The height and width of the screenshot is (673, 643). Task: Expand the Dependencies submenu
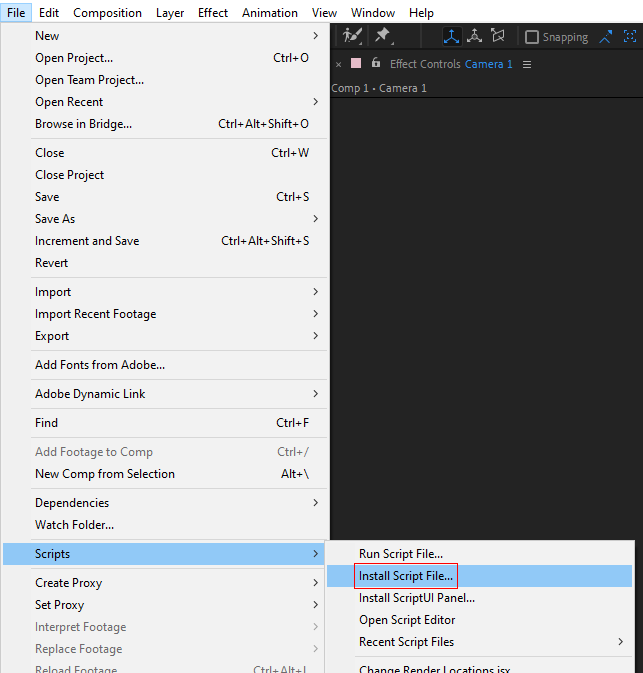(165, 503)
